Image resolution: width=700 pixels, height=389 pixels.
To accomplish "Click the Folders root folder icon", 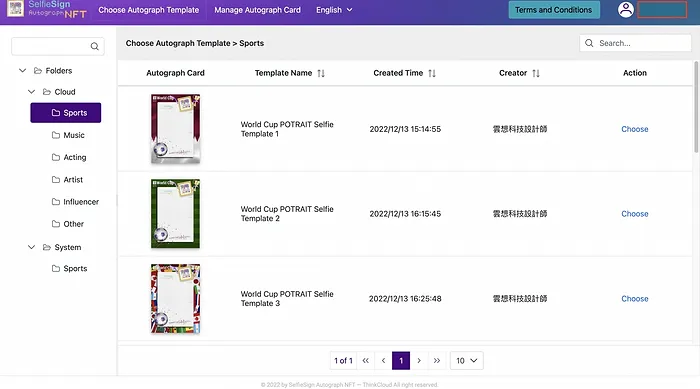I will tap(38, 71).
